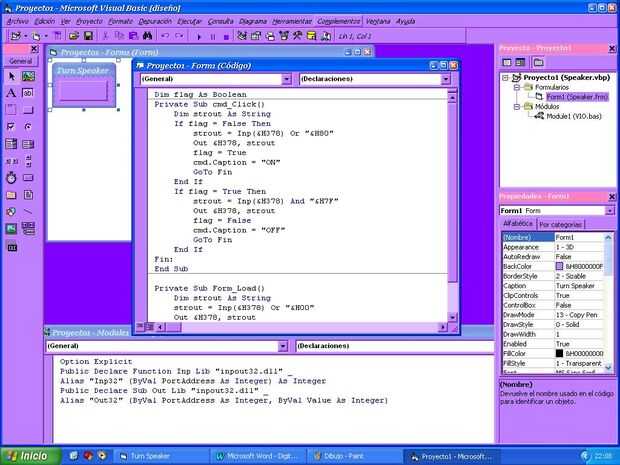The image size is (620, 465).
Task: Switch code window to Procedure View
Action: [x=140, y=327]
